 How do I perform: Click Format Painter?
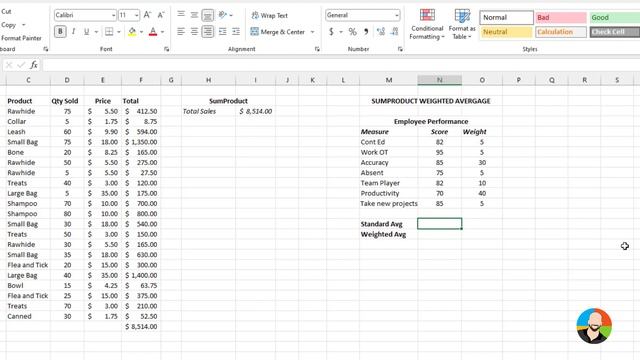point(21,38)
